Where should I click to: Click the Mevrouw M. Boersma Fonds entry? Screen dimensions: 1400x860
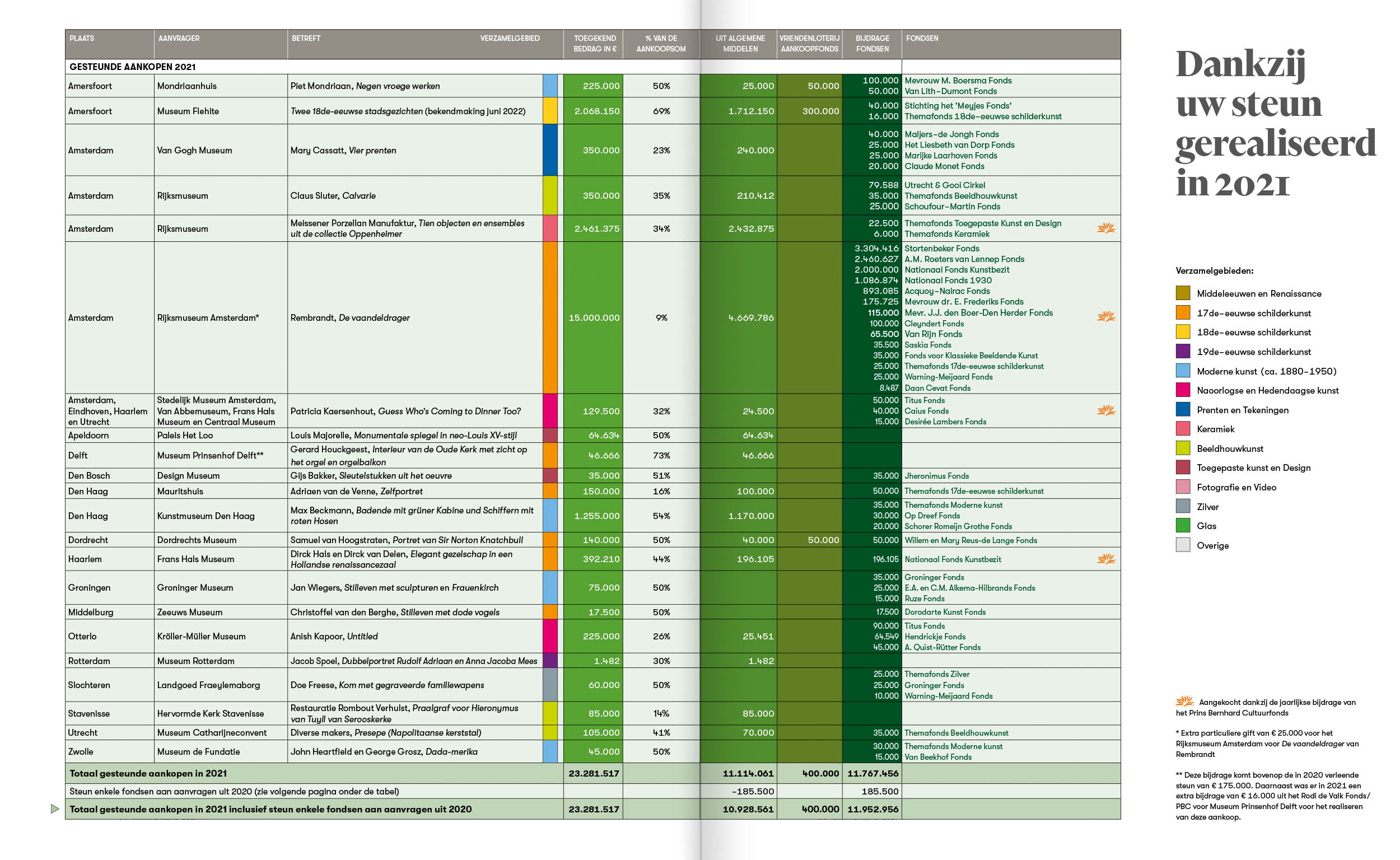click(x=958, y=80)
